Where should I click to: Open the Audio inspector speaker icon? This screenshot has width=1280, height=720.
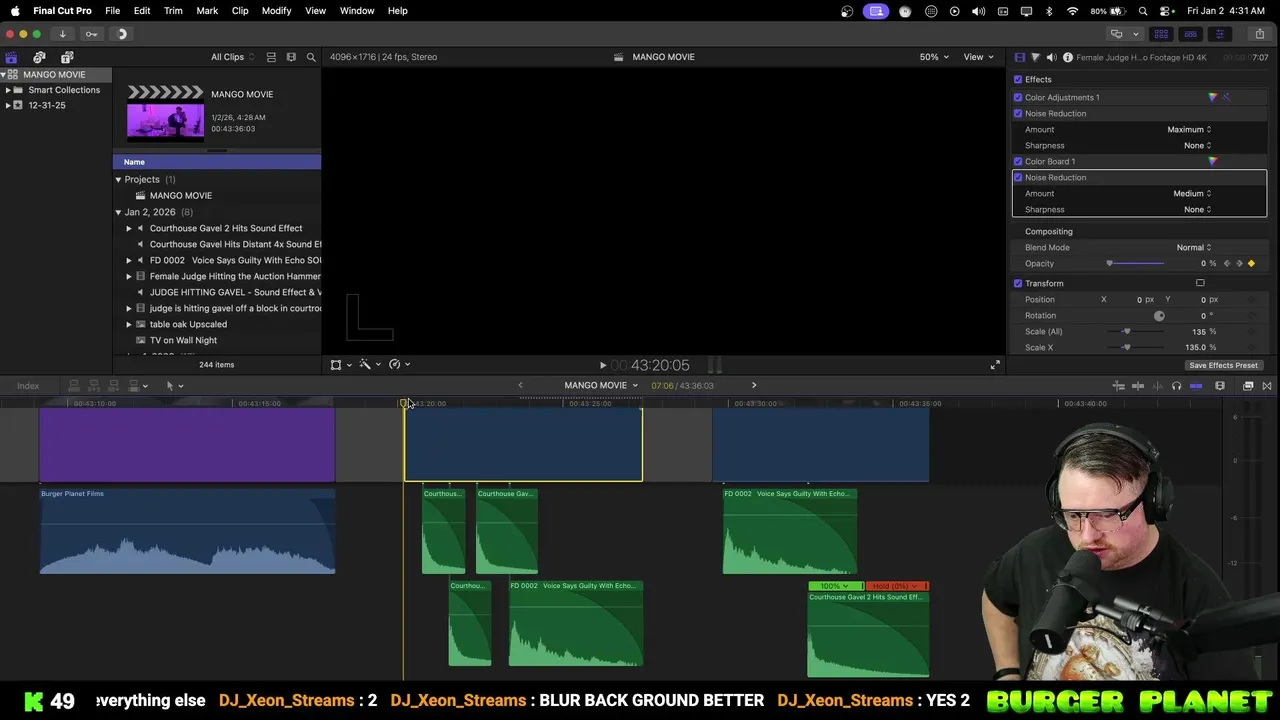coord(1051,57)
